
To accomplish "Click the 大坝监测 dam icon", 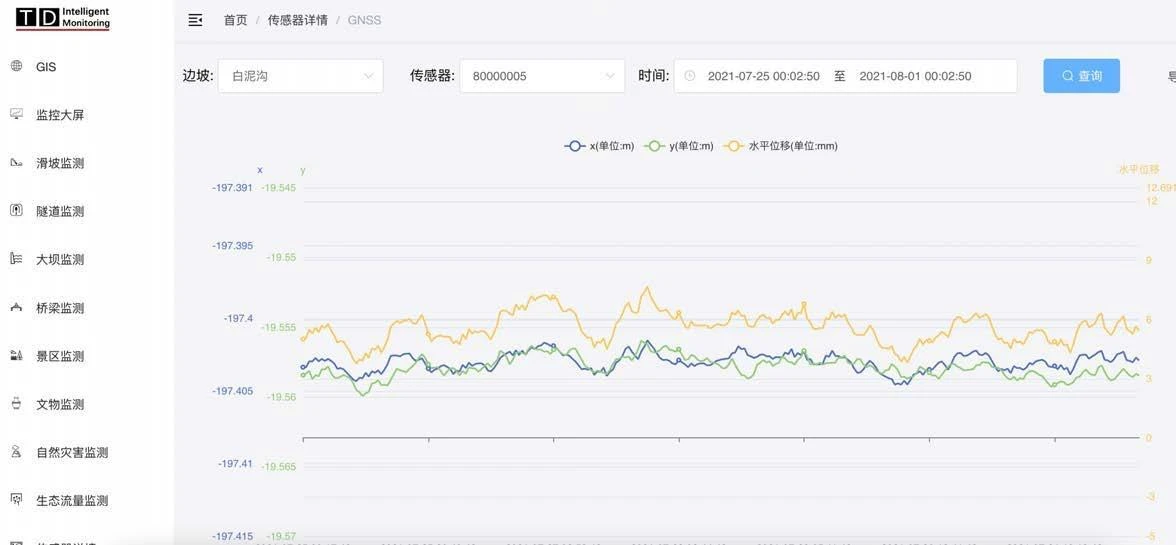I will pyautogui.click(x=16, y=259).
